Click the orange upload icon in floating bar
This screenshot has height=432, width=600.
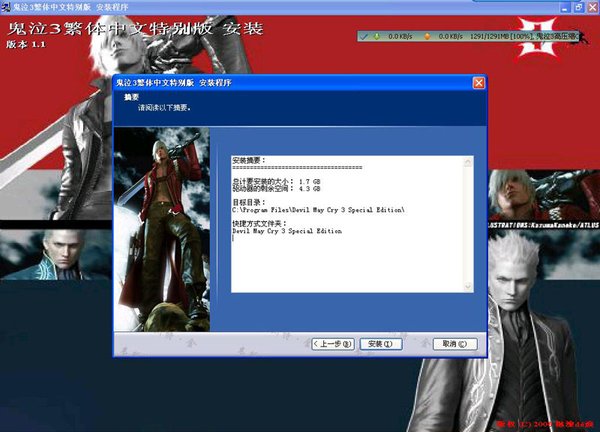pos(427,36)
